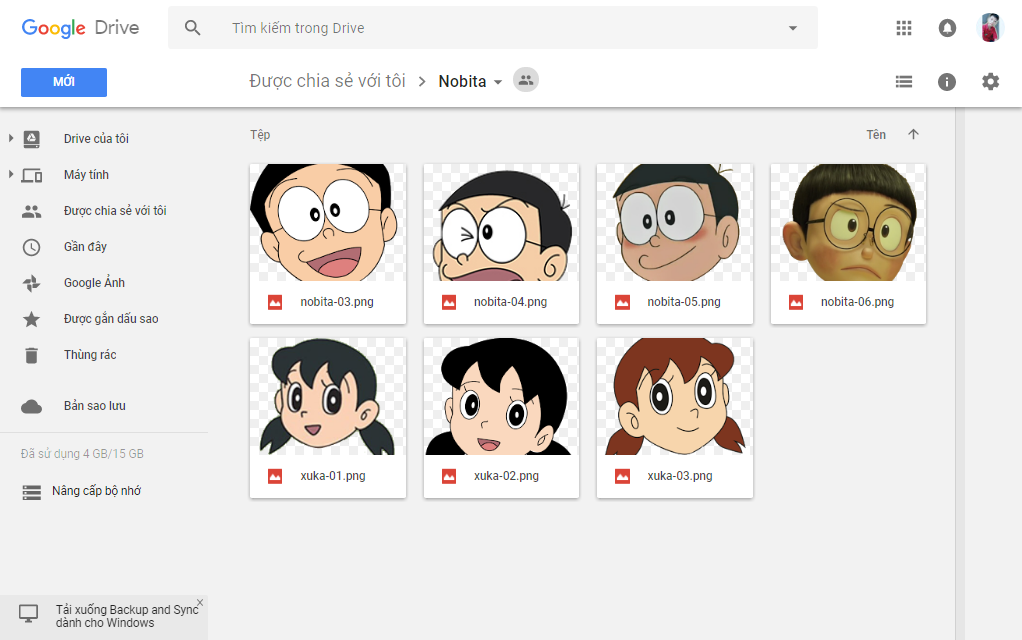The height and width of the screenshot is (640, 1022).
Task: Switch to list view icon
Action: (903, 81)
